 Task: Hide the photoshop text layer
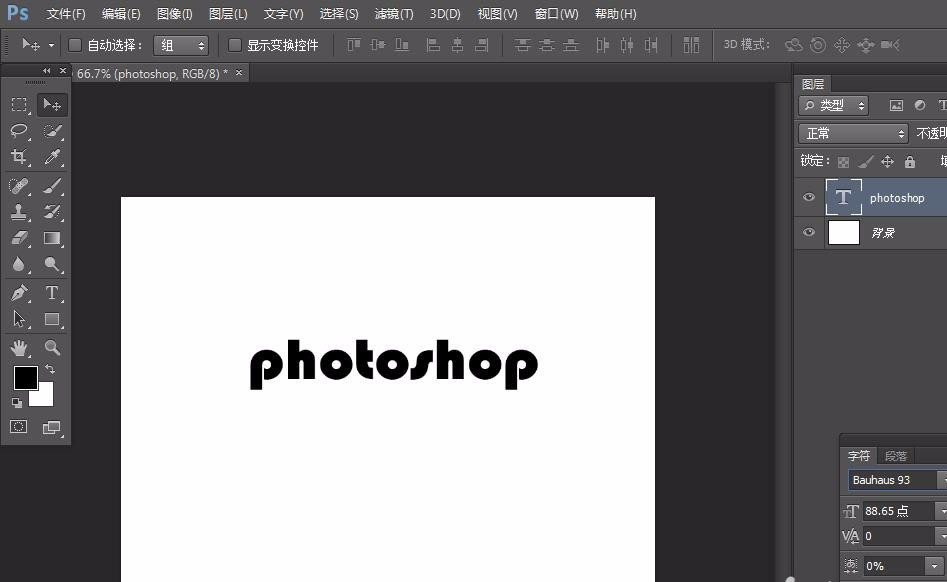[x=809, y=197]
